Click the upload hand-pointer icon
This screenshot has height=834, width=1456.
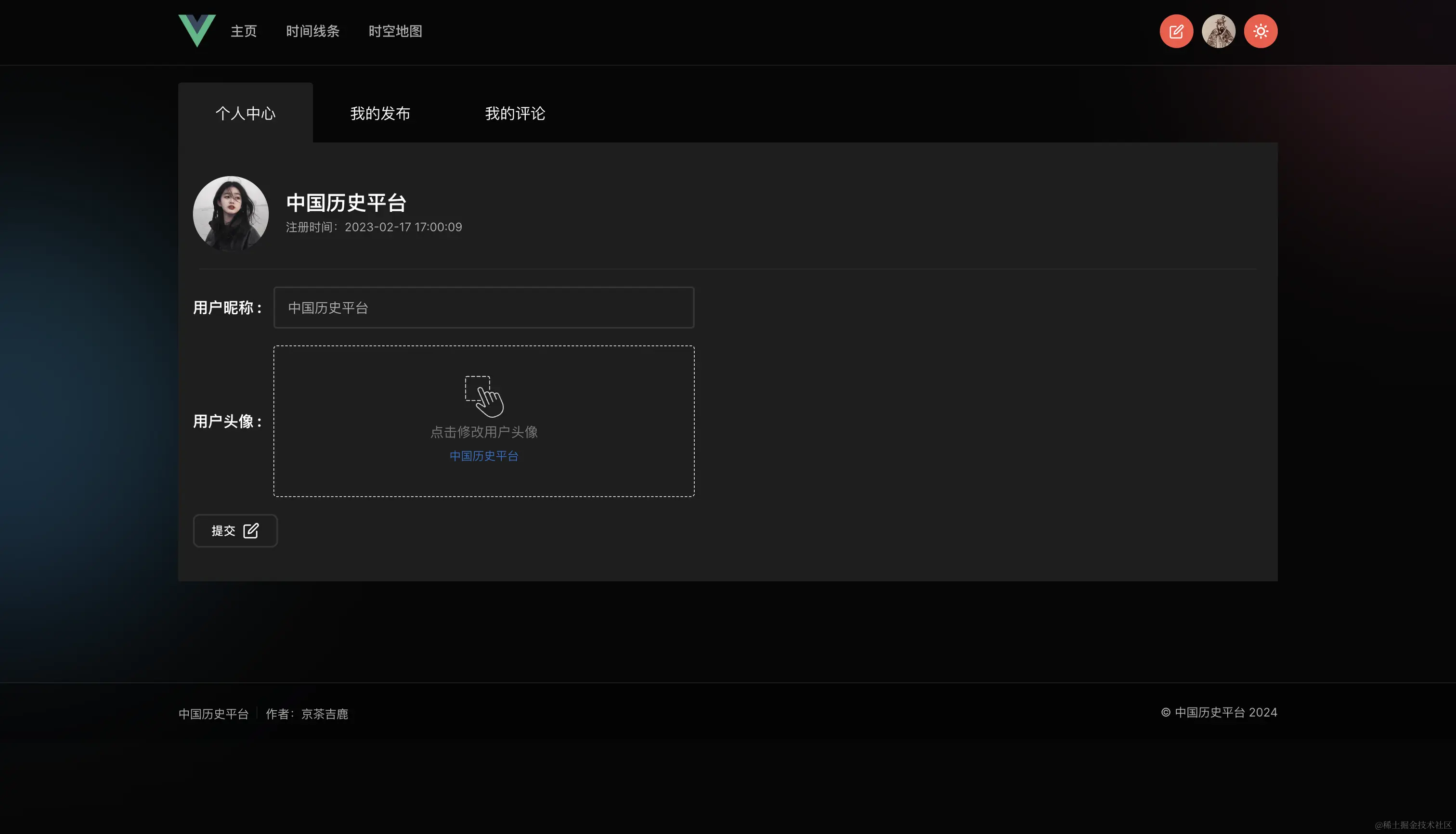click(x=484, y=397)
